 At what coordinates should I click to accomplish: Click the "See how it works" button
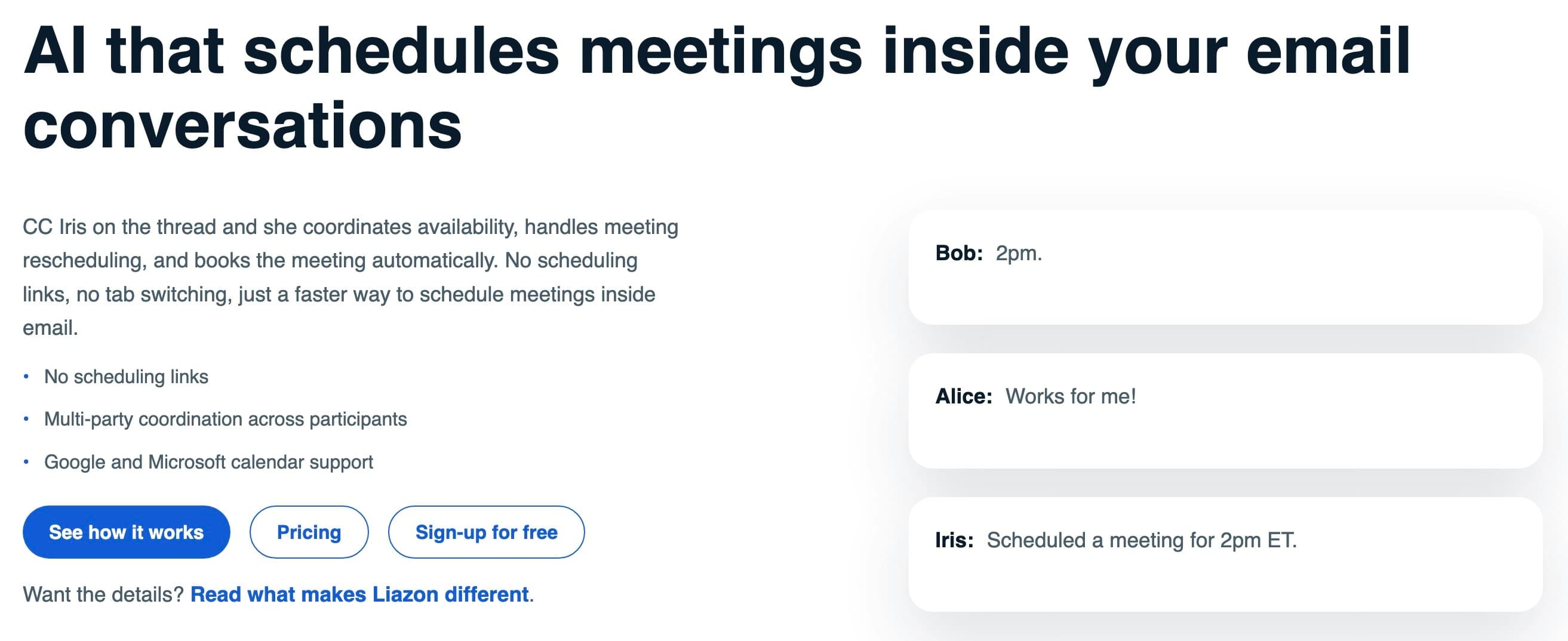click(126, 532)
